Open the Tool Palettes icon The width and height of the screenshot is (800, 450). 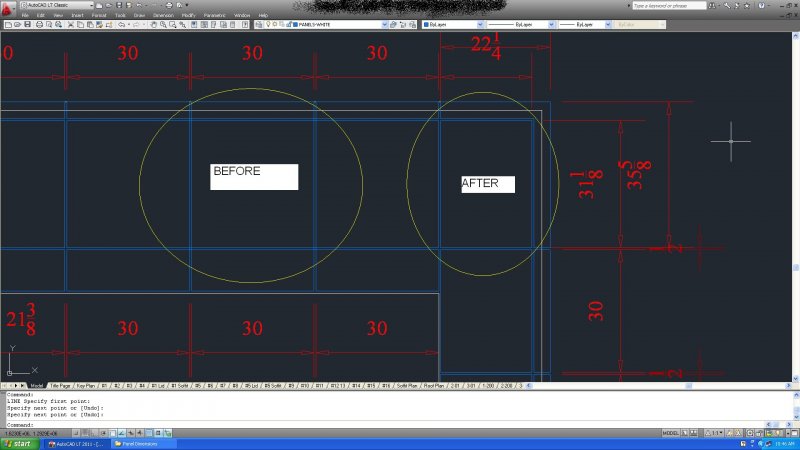(x=213, y=24)
